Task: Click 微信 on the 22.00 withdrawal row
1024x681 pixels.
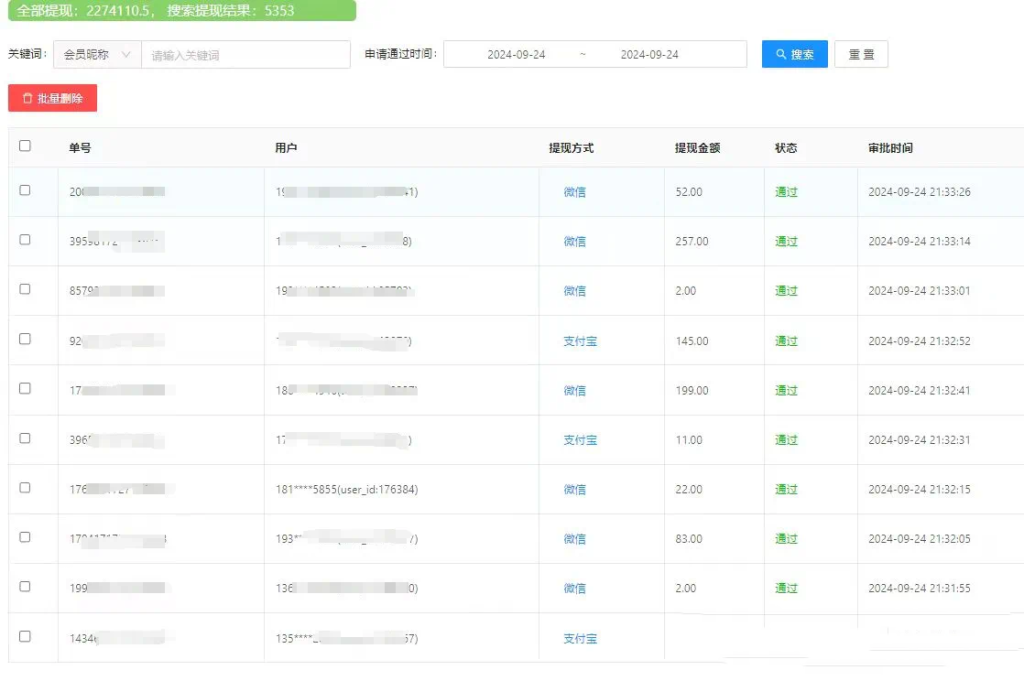Action: coord(574,489)
